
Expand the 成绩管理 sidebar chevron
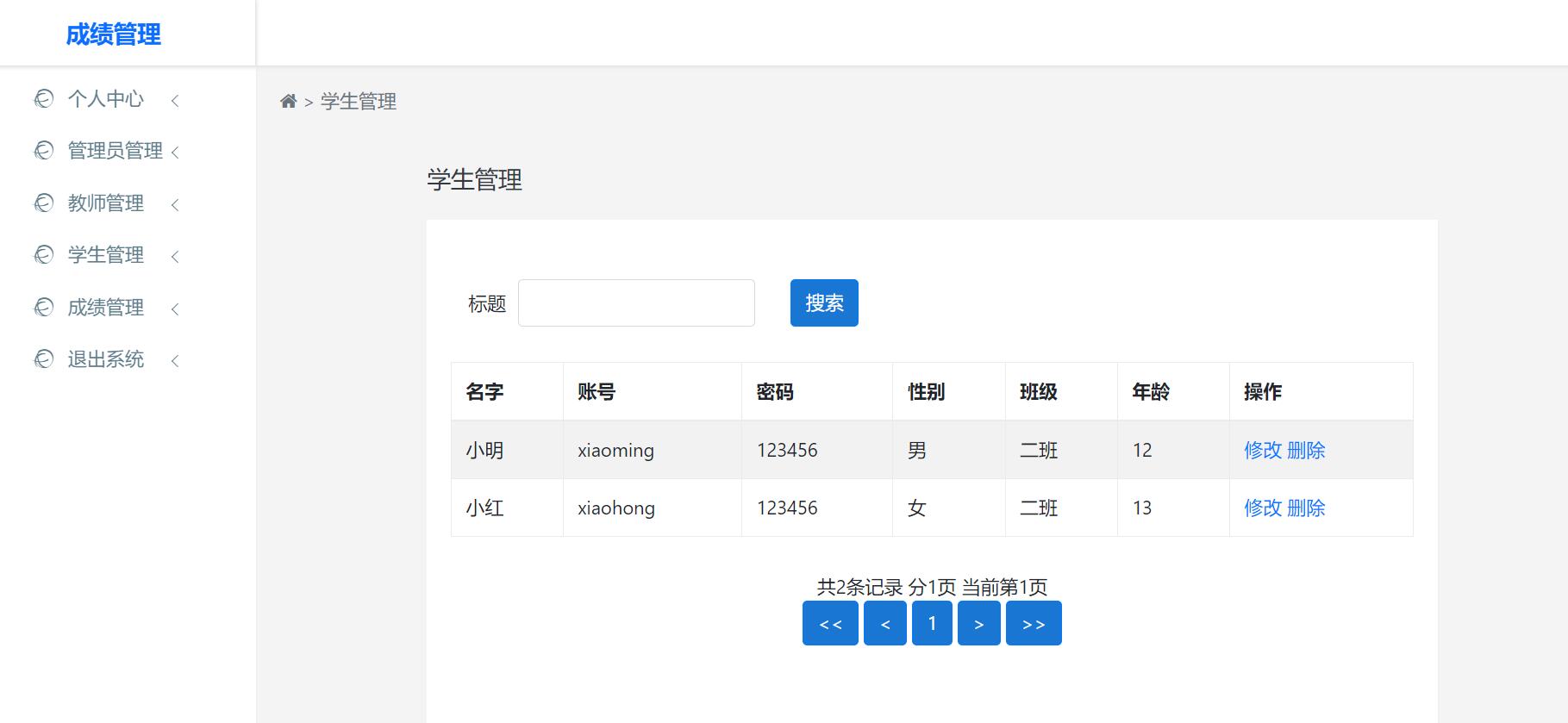(x=175, y=309)
